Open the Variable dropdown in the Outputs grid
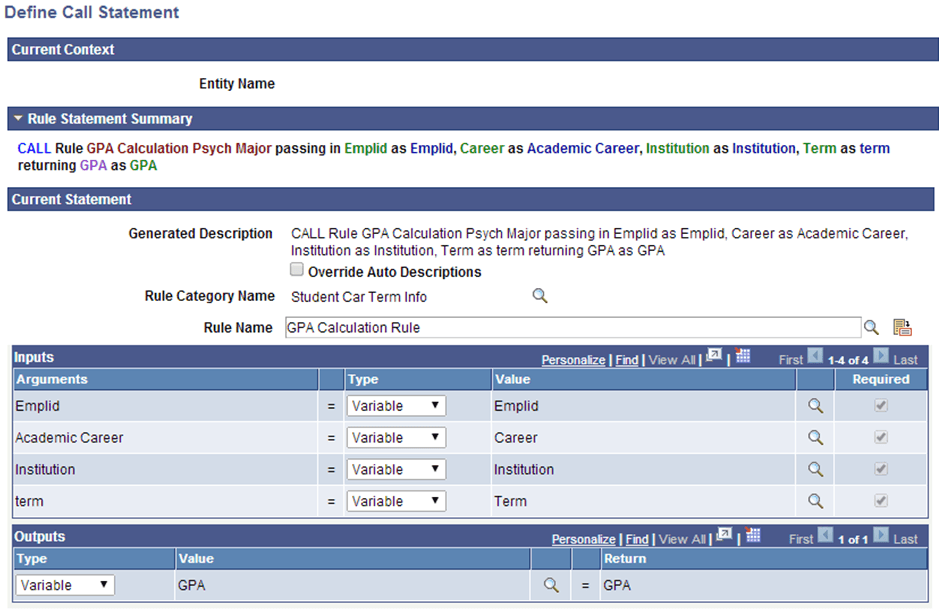Image resolution: width=939 pixels, height=614 pixels. (64, 584)
